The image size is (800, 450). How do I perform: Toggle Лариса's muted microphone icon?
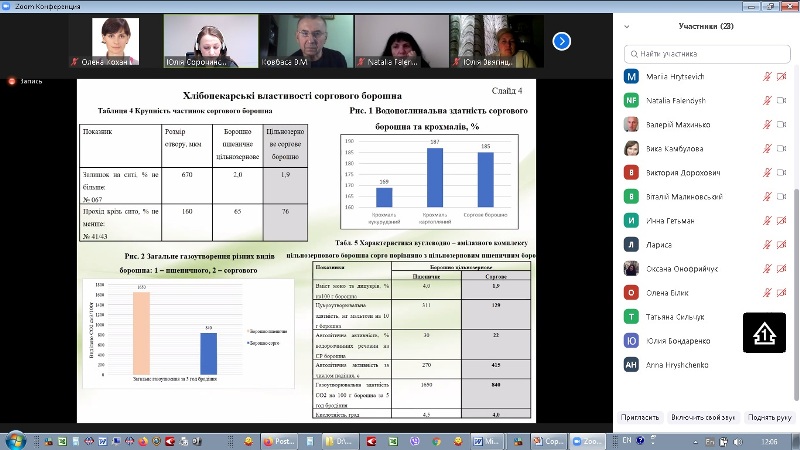(x=767, y=244)
